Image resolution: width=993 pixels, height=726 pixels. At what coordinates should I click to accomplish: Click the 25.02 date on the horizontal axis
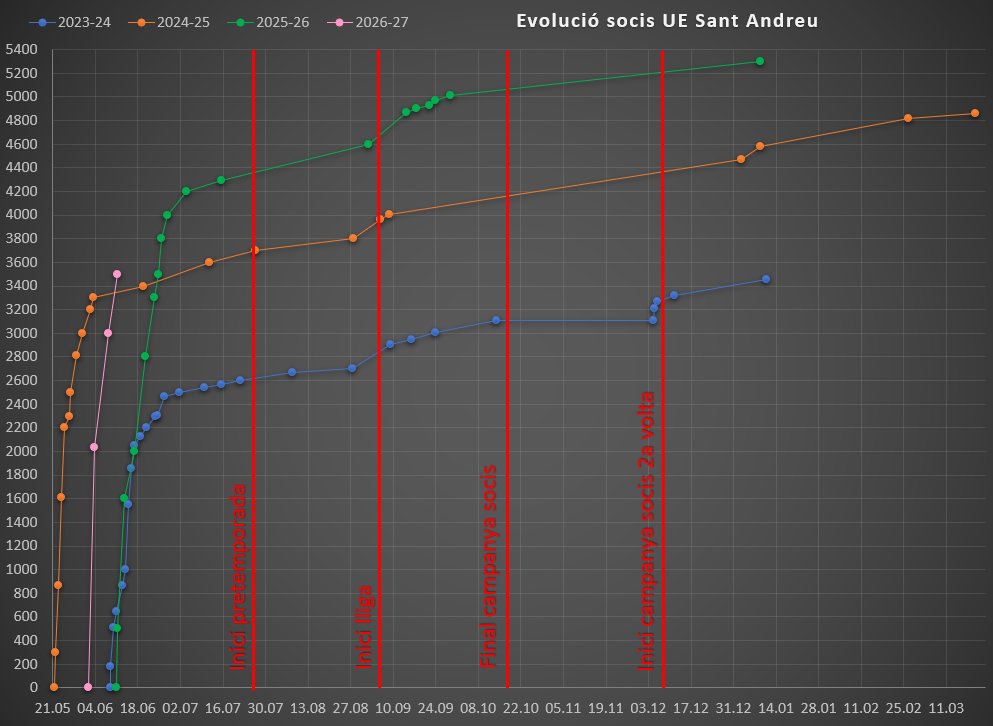coord(904,708)
